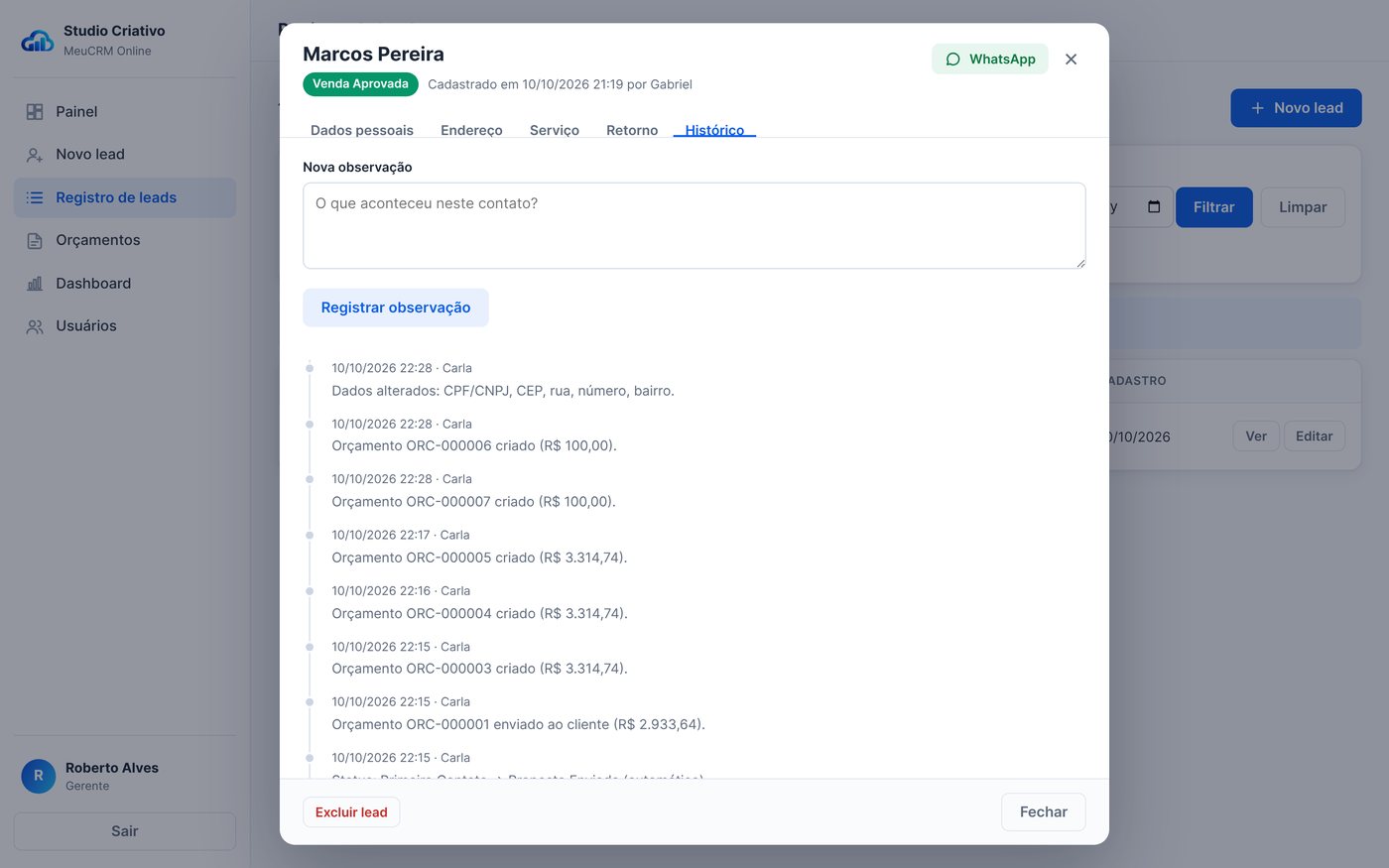Click the 'Orçamento ORC-000003 criado' entry
The image size is (1389, 868).
point(479,669)
